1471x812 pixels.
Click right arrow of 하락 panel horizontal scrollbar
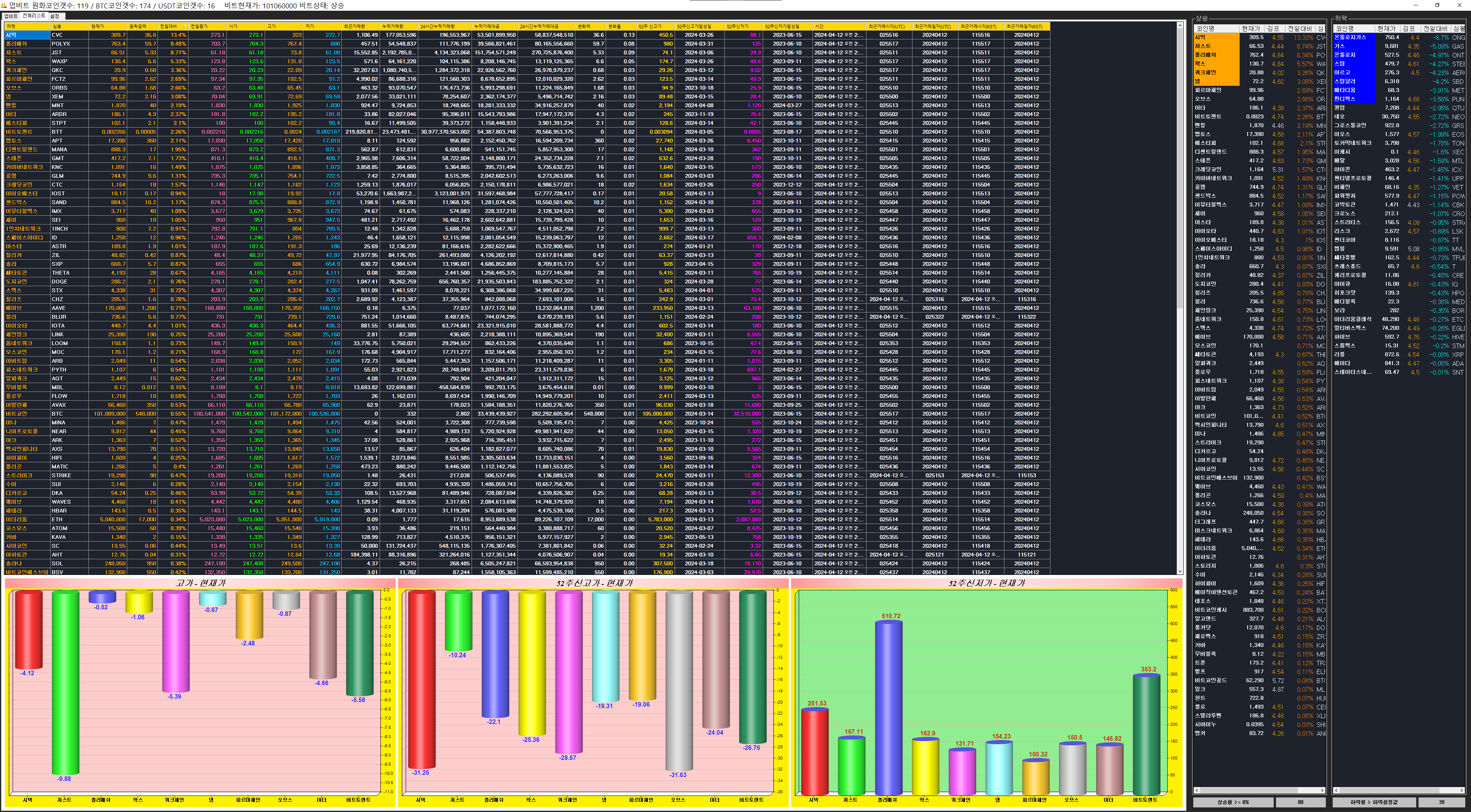pyautogui.click(x=1461, y=790)
